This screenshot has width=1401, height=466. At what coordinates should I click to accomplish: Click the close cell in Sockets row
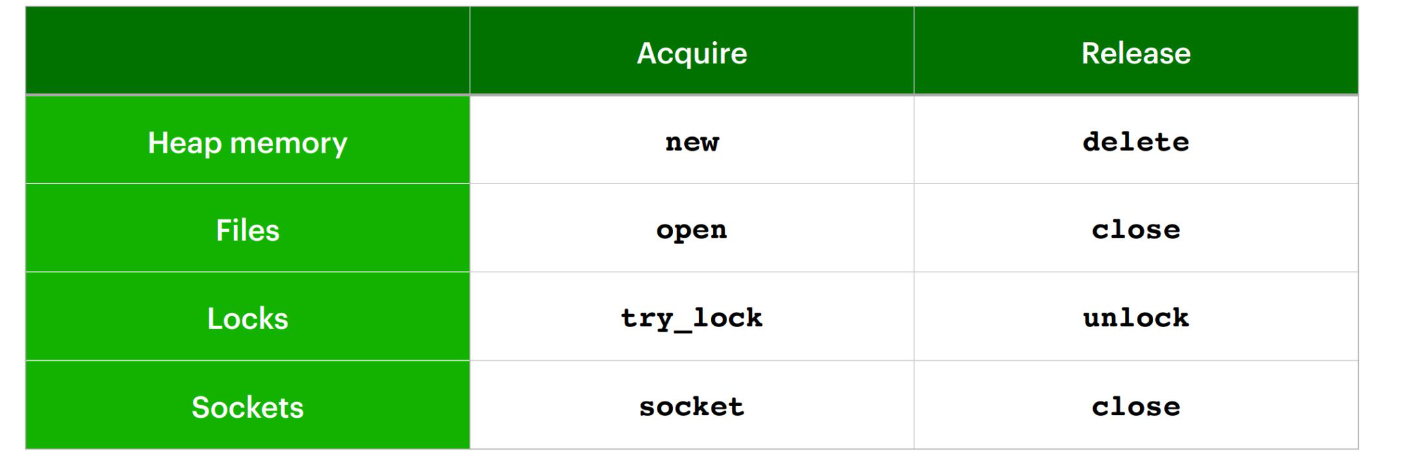point(1136,407)
